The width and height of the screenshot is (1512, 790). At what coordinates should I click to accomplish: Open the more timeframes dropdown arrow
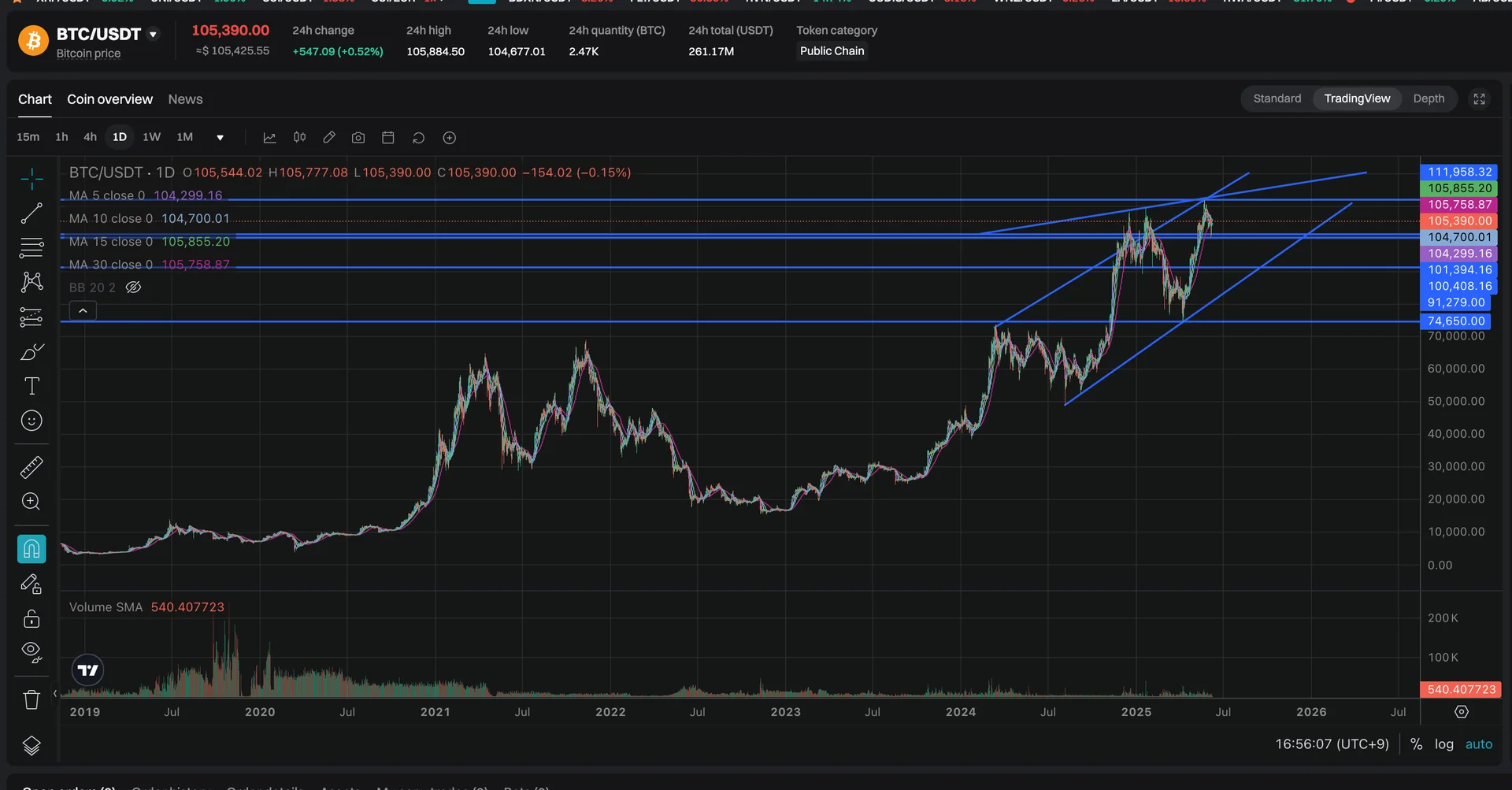click(220, 138)
